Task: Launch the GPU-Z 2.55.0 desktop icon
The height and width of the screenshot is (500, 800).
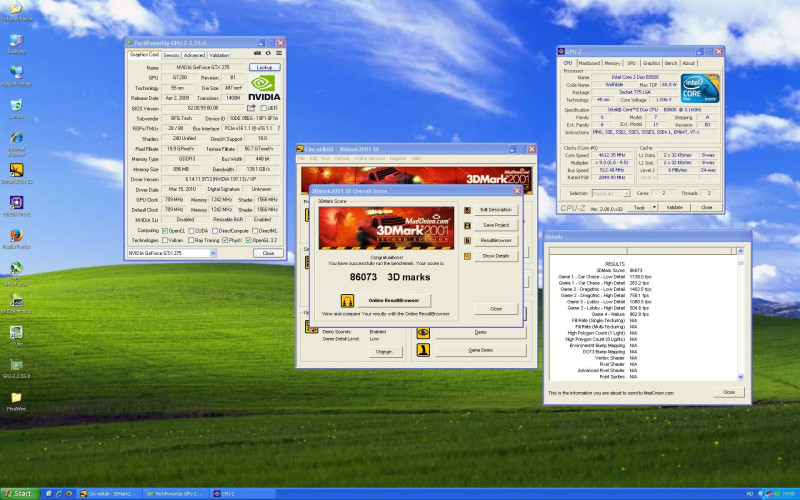Action: 16,365
